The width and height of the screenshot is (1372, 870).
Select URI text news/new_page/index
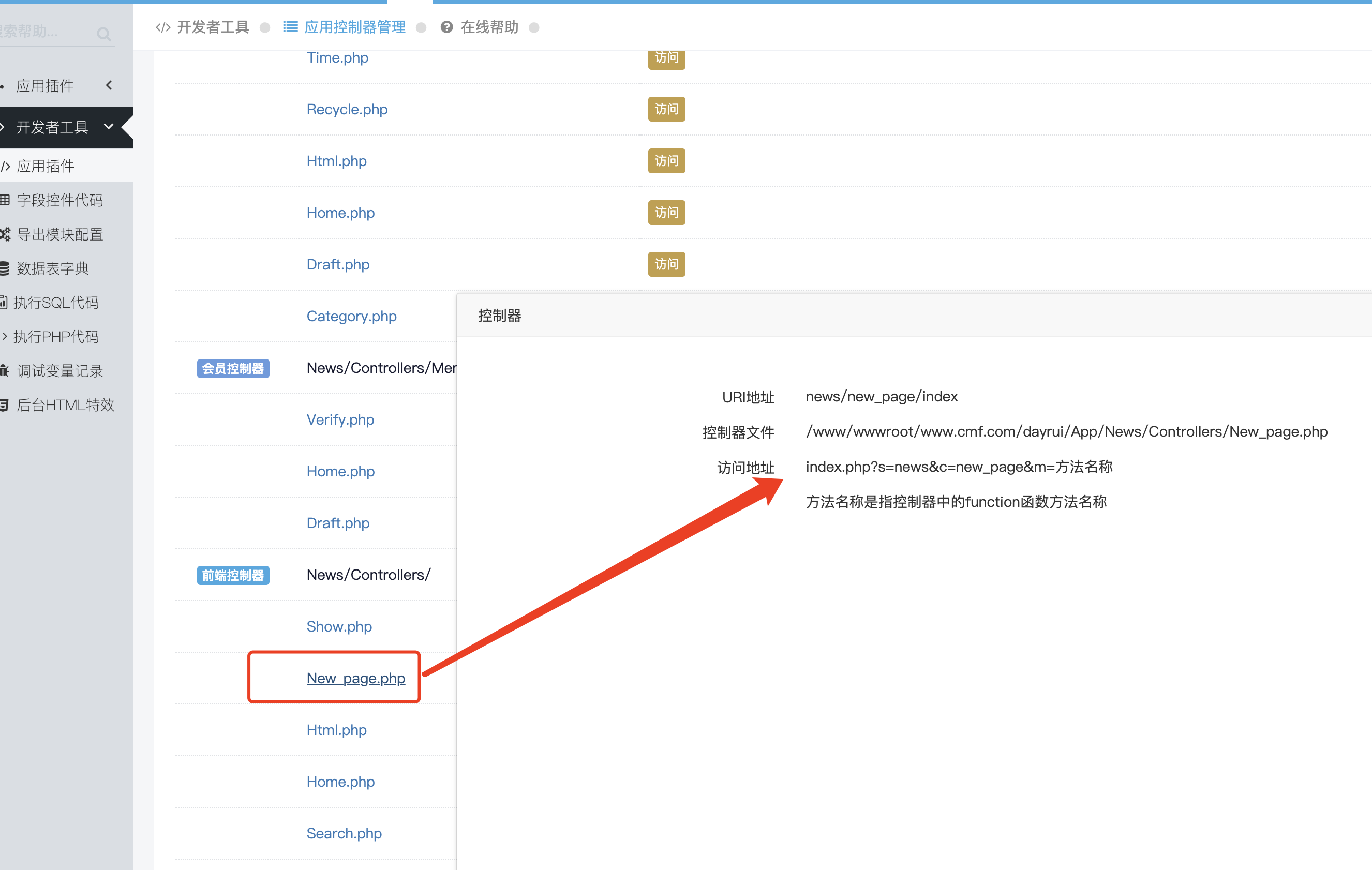tap(882, 397)
